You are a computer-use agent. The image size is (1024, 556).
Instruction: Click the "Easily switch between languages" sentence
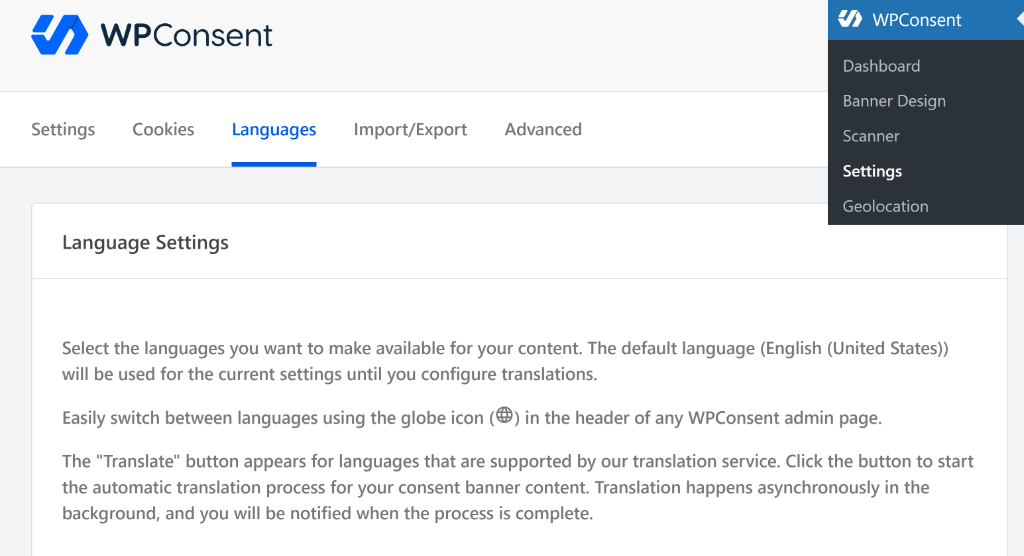coord(270,418)
